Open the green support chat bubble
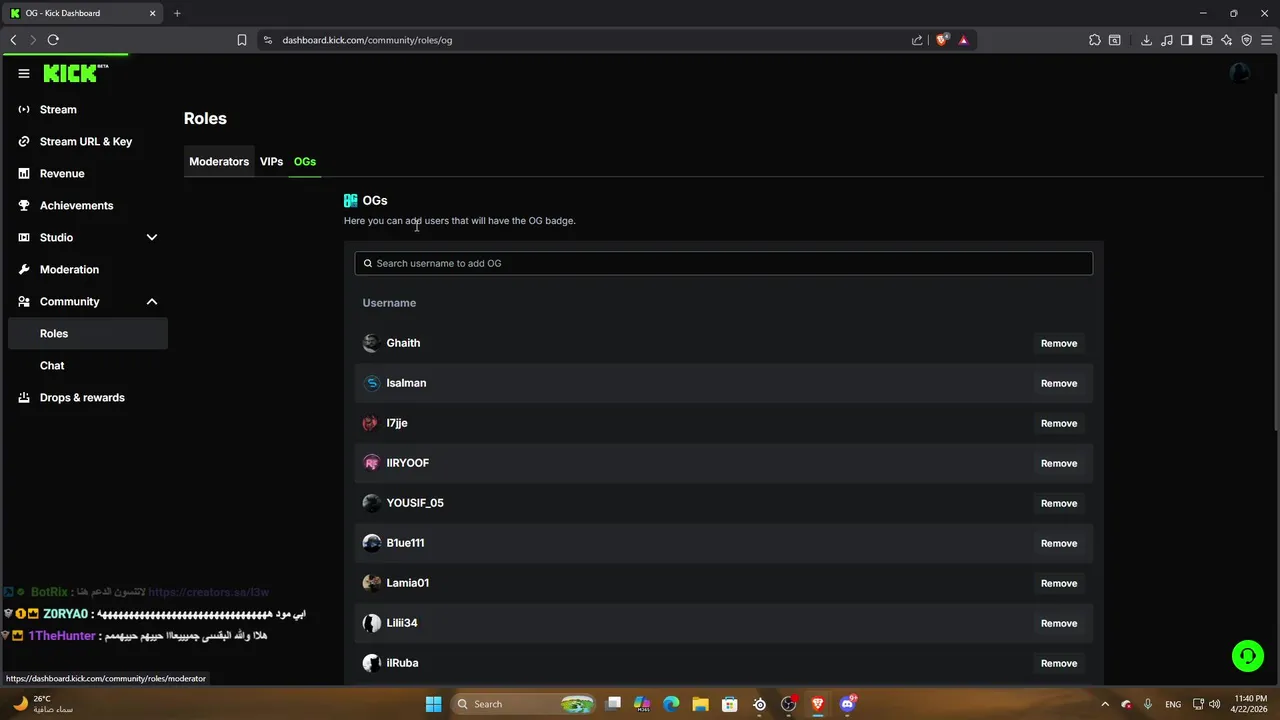The image size is (1280, 720). pyautogui.click(x=1248, y=656)
